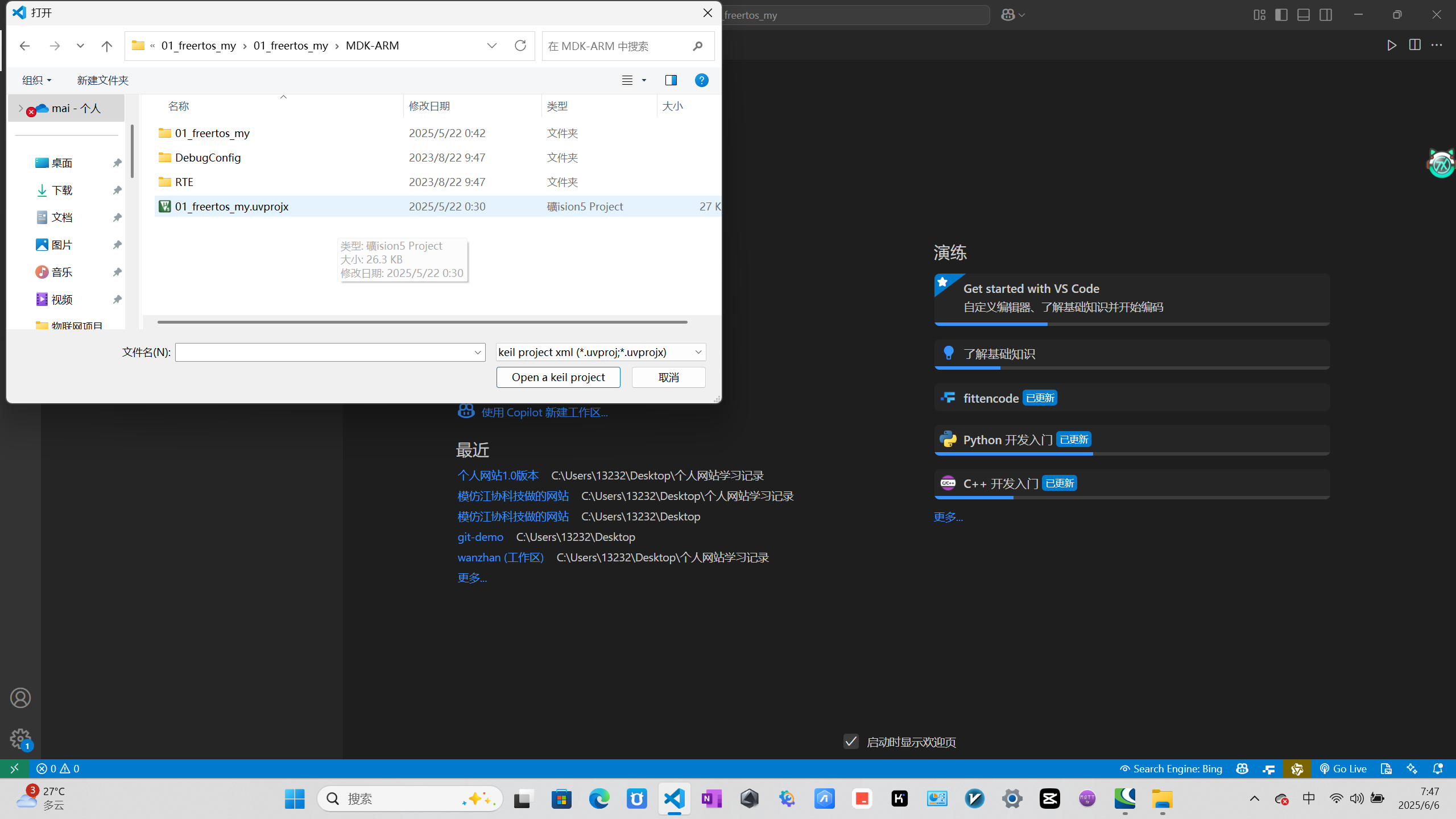Image resolution: width=1456 pixels, height=819 pixels.
Task: Click the refresh icon beside address bar
Action: tap(520, 45)
